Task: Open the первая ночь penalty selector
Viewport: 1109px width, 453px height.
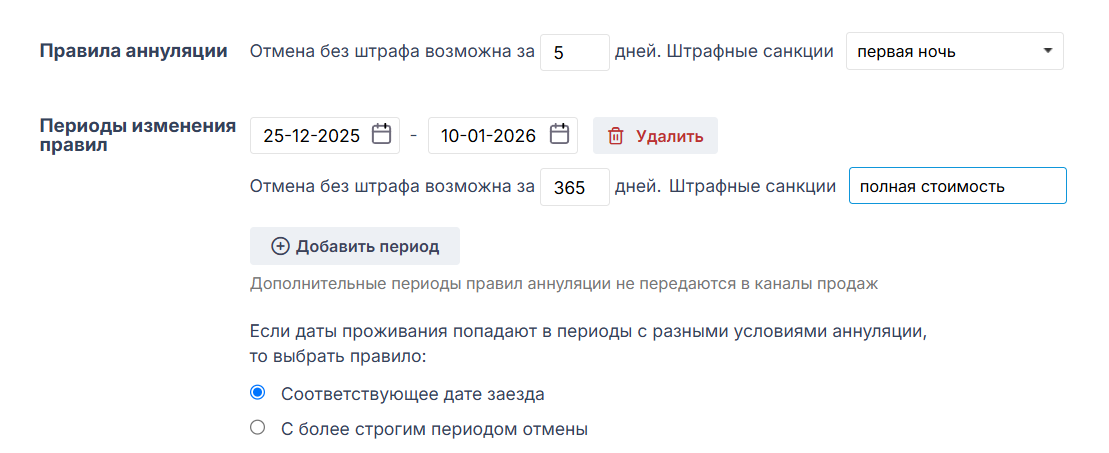Action: coord(940,52)
